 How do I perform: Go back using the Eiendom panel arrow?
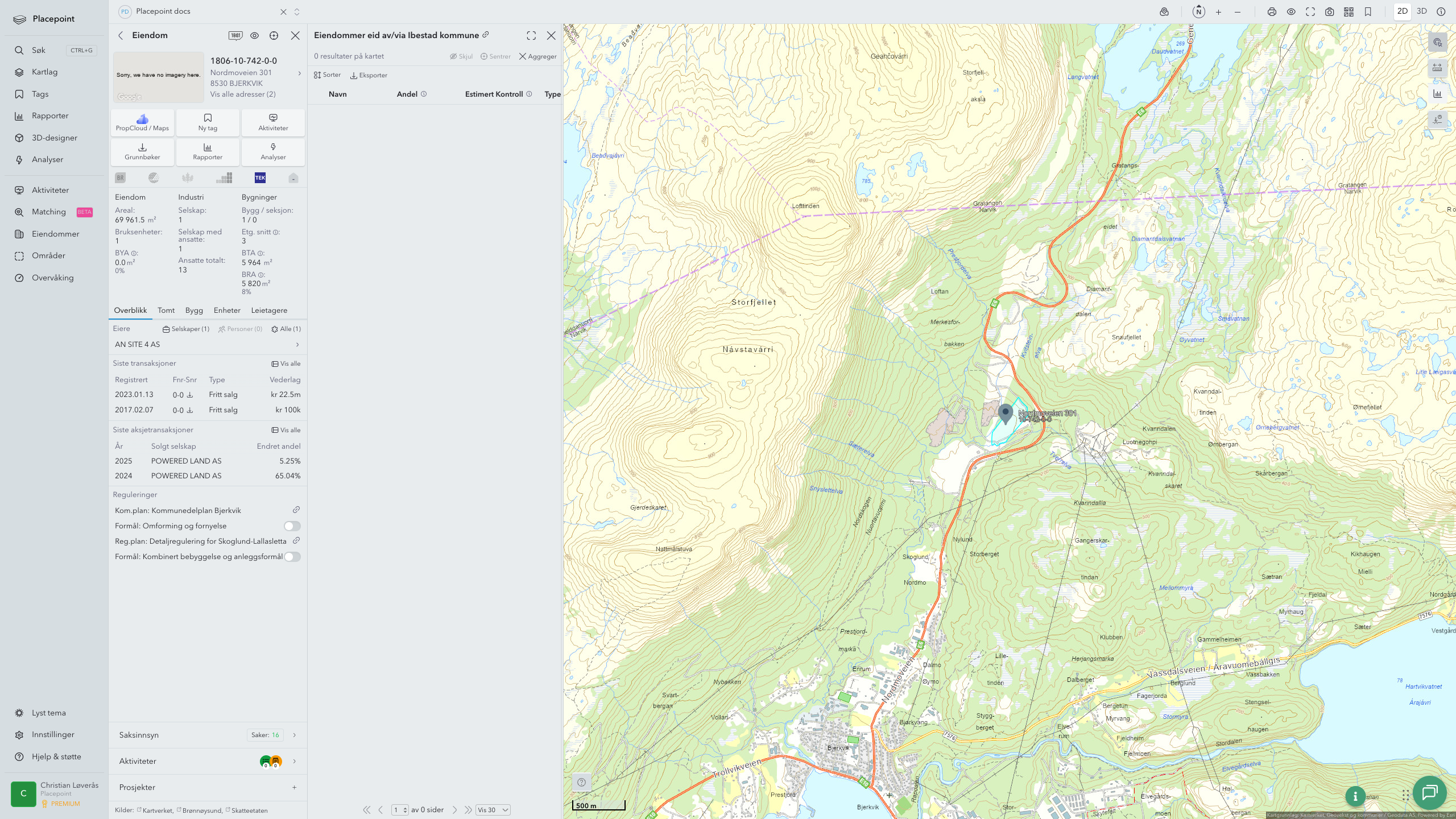click(x=121, y=35)
